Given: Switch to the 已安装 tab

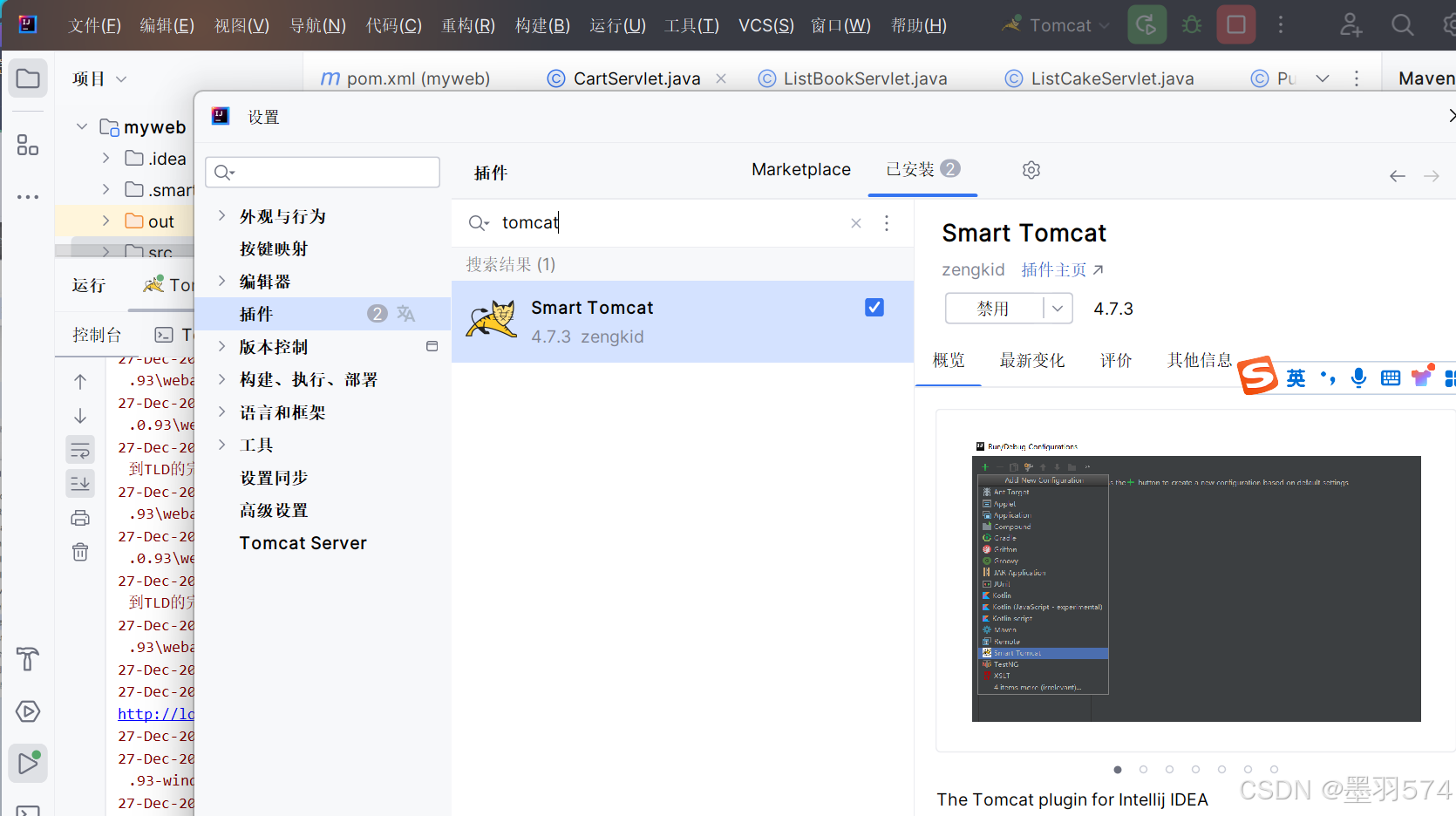Looking at the screenshot, I should tap(922, 169).
